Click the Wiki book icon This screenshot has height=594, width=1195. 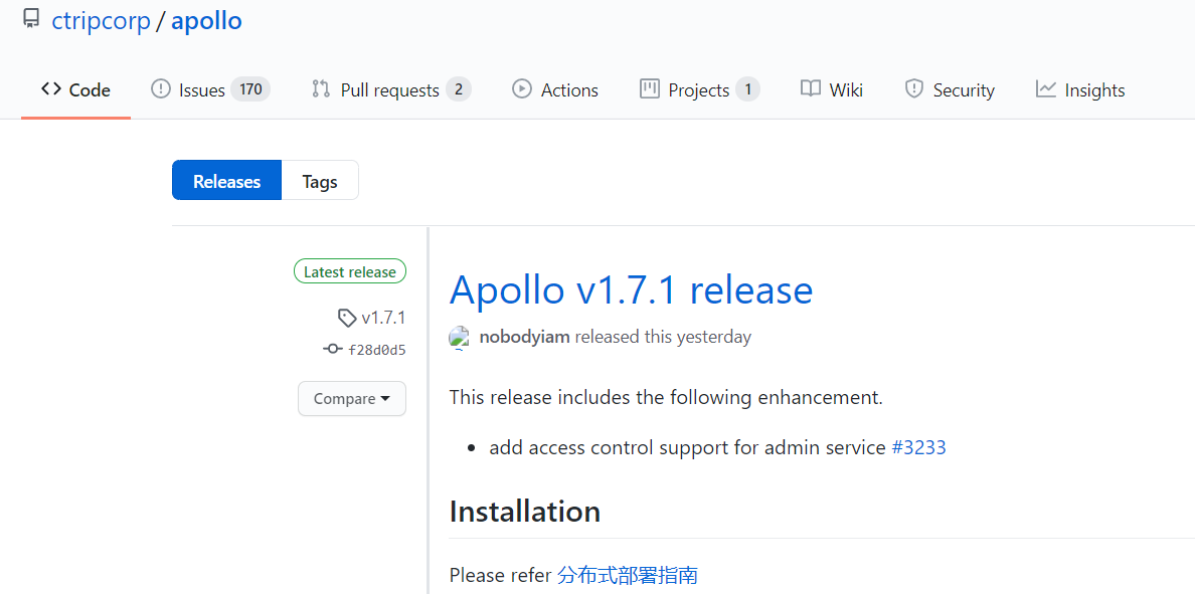click(x=811, y=89)
